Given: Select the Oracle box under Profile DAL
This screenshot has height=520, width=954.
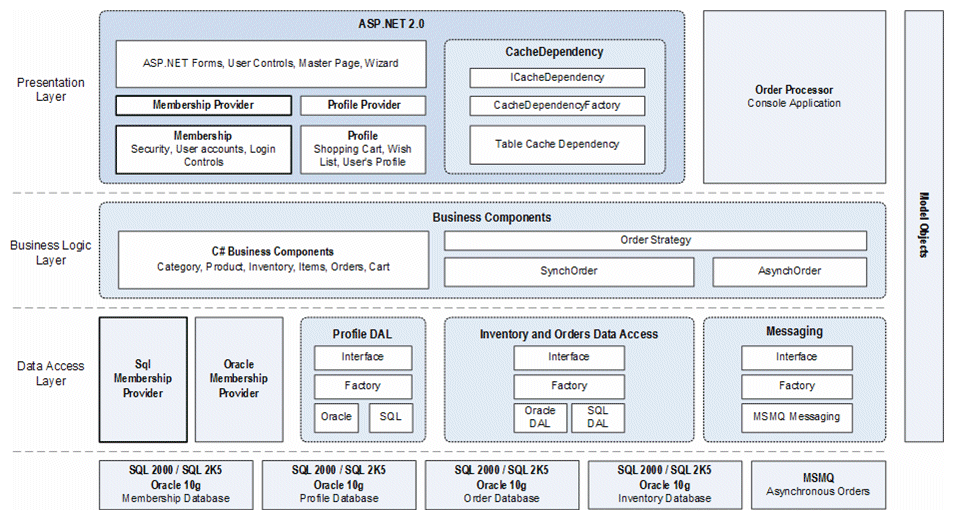Looking at the screenshot, I should pos(336,418).
